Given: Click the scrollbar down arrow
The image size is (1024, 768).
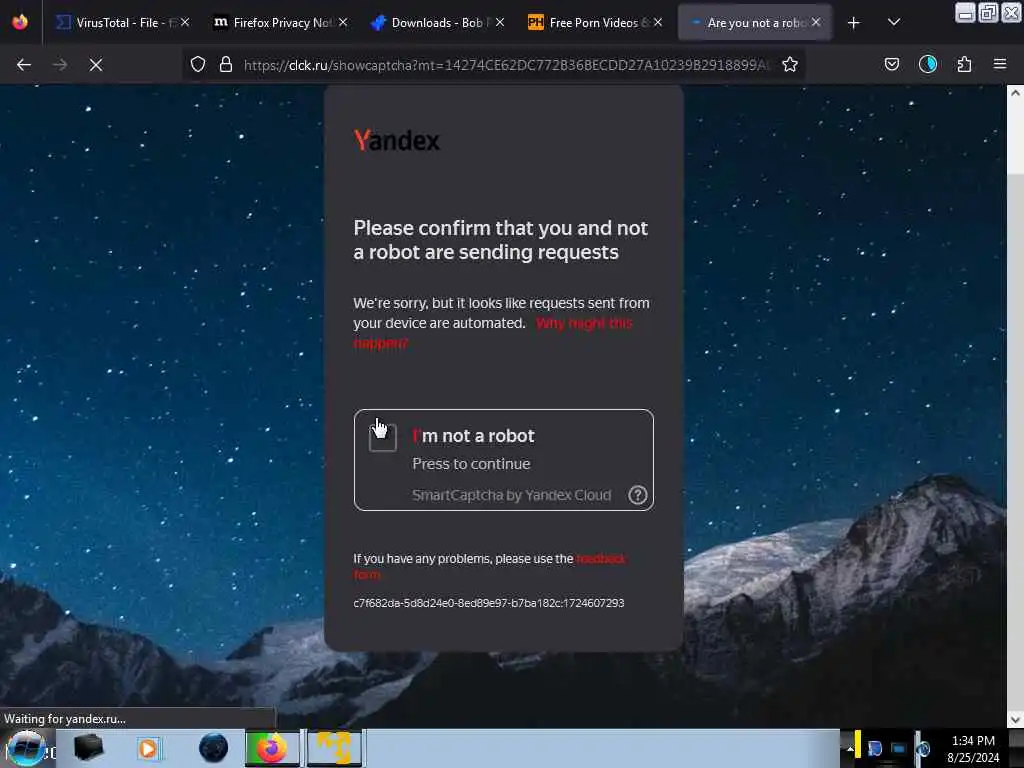Looking at the screenshot, I should coord(1015,720).
